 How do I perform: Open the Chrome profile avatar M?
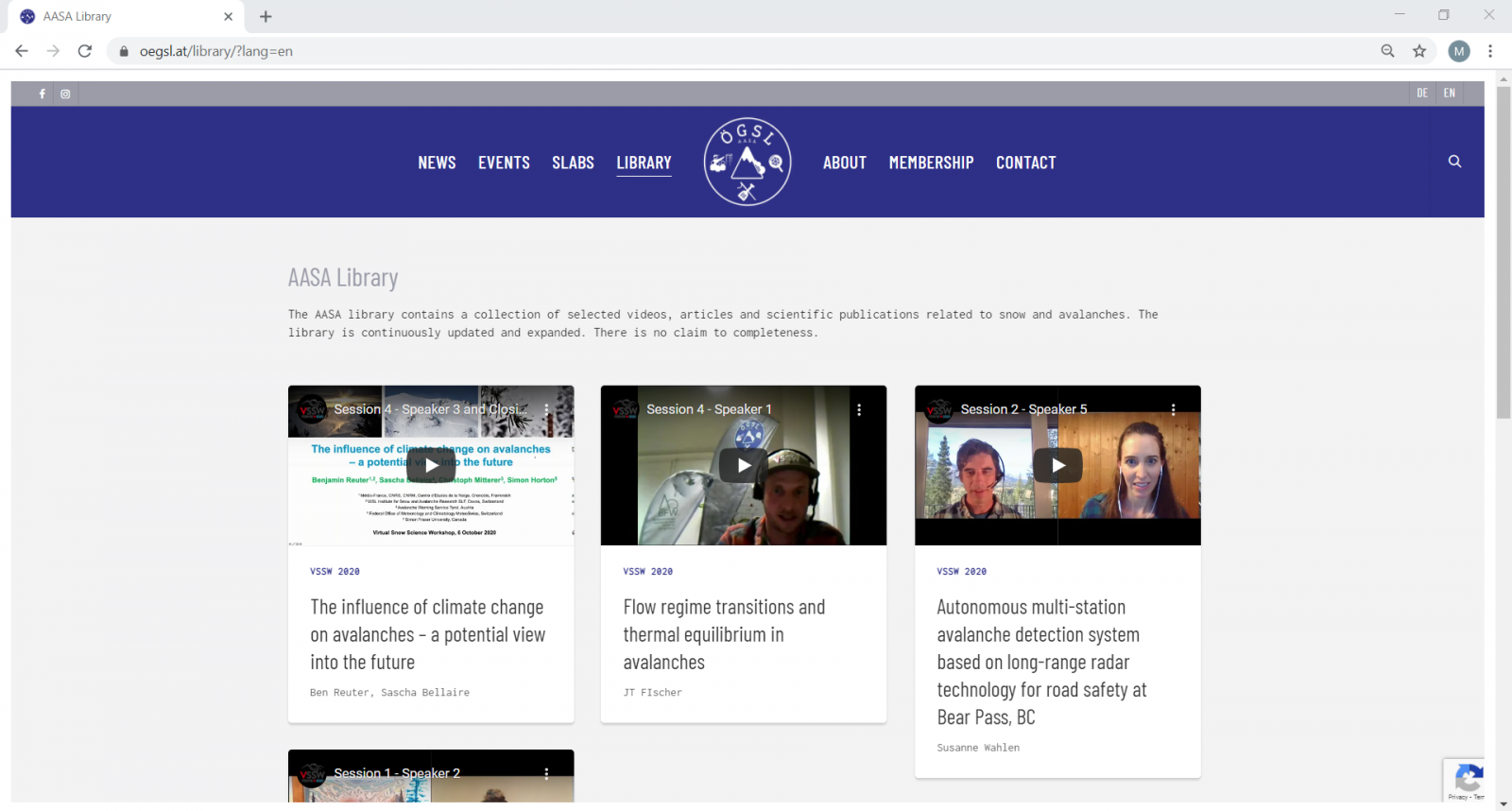pos(1459,51)
